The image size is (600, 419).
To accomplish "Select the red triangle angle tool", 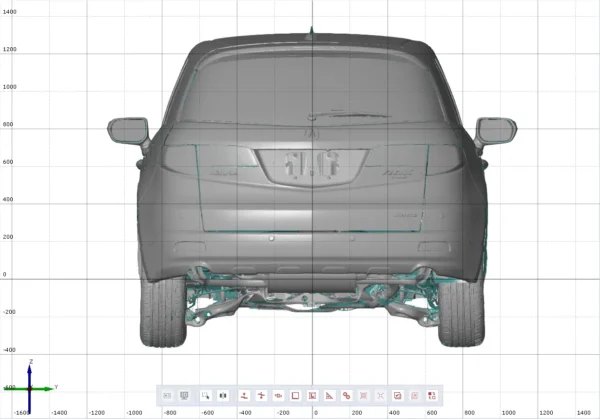I will pos(329,395).
